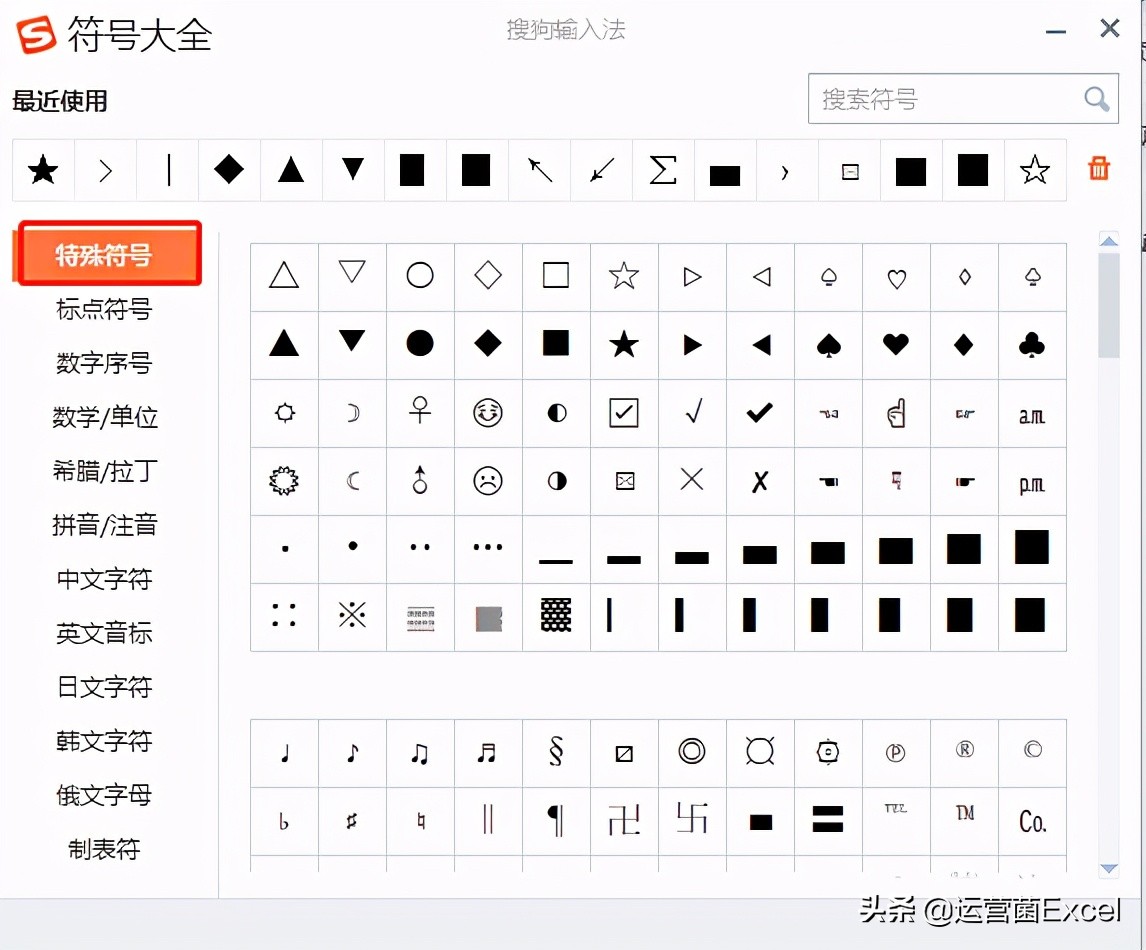Insert the bold checkmark symbol
This screenshot has height=950, width=1146.
point(760,412)
